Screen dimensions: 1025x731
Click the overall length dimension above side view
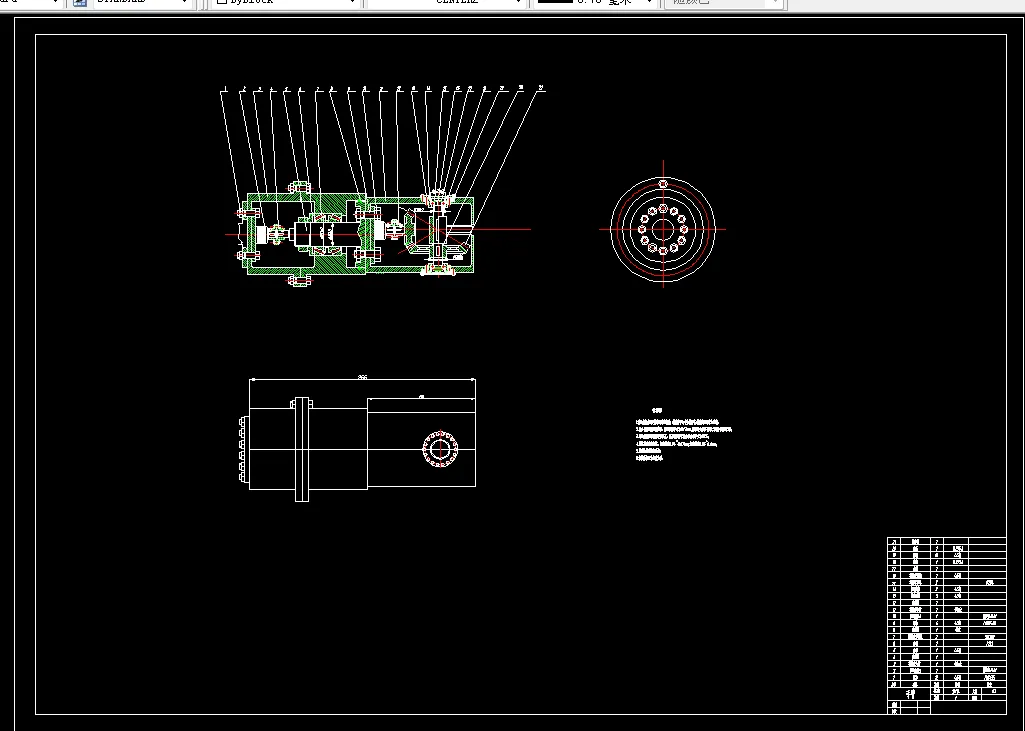(363, 378)
